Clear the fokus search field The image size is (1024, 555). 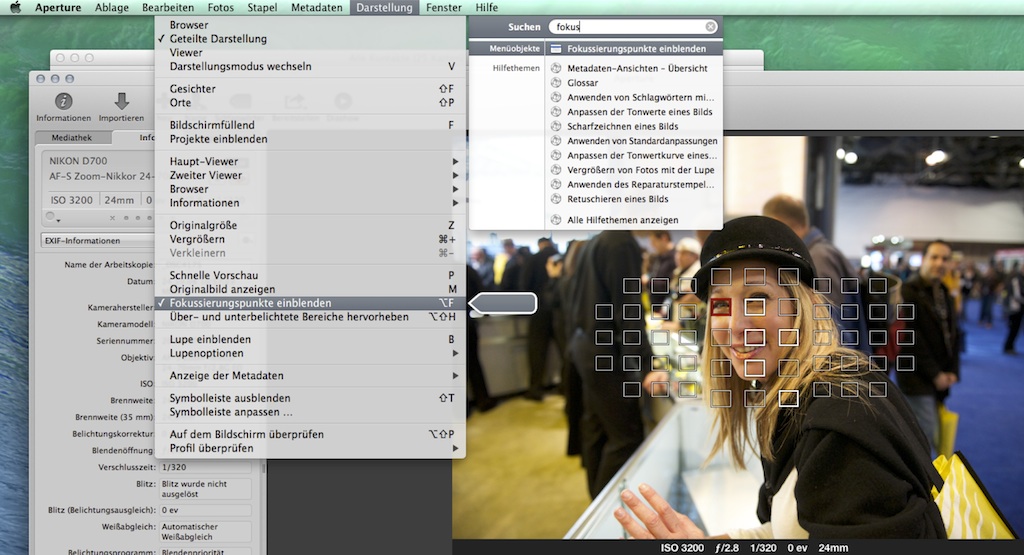pos(710,27)
